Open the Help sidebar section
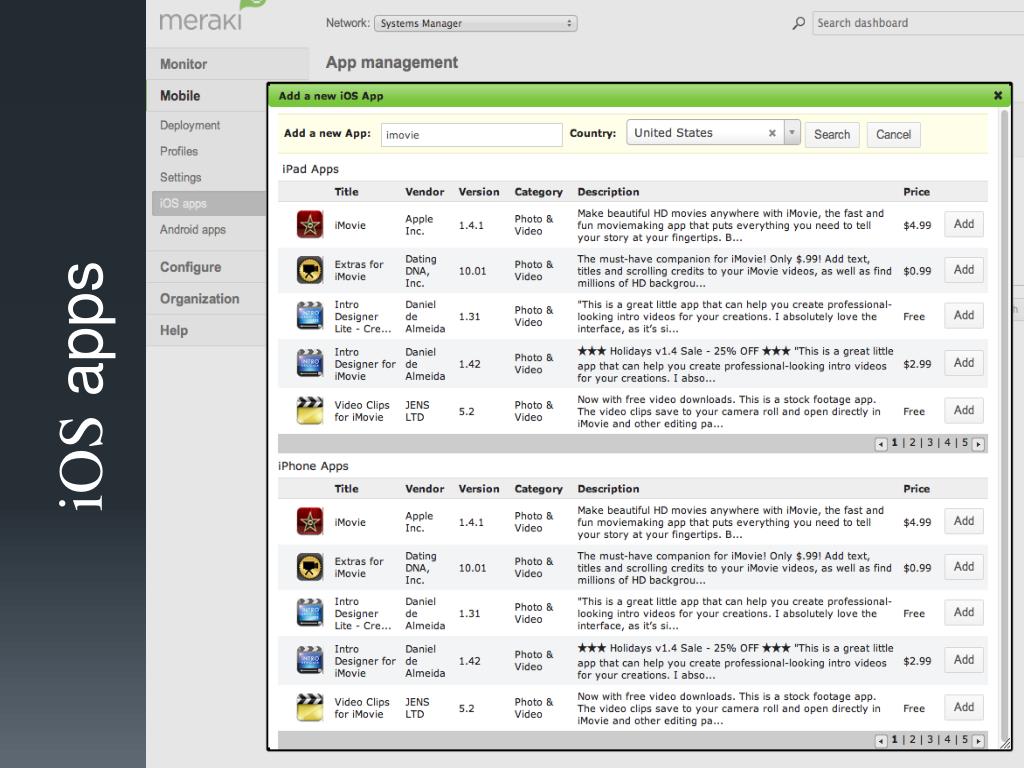1024x768 pixels. point(208,330)
